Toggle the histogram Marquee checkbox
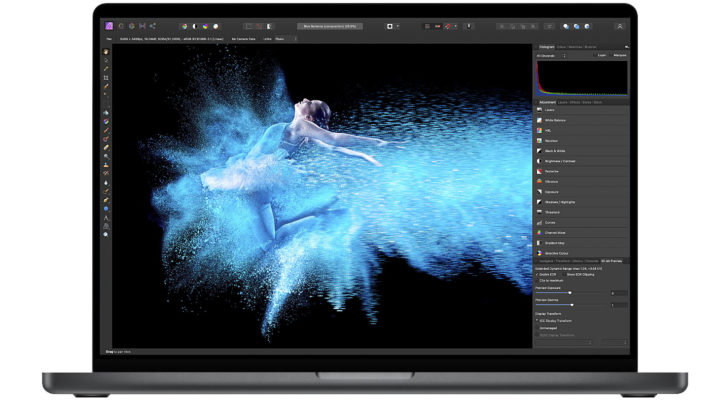Image resolution: width=720 pixels, height=400 pixels. (x=611, y=55)
